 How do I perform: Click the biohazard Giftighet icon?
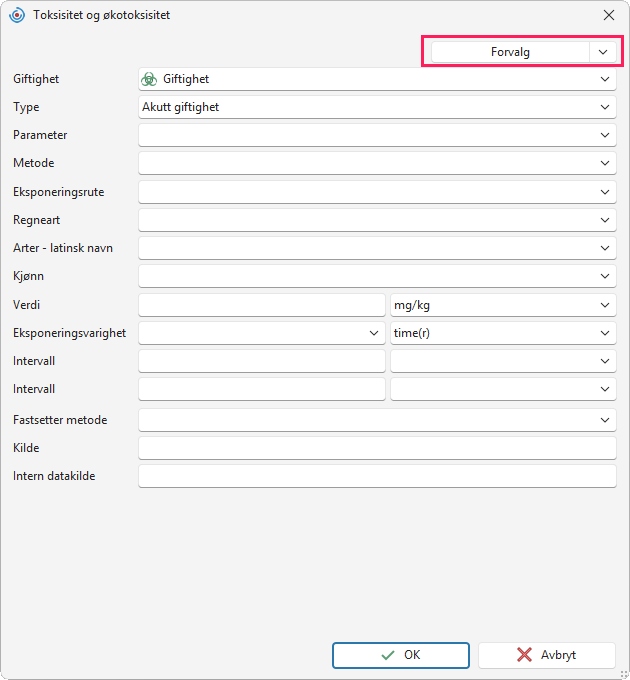point(149,79)
